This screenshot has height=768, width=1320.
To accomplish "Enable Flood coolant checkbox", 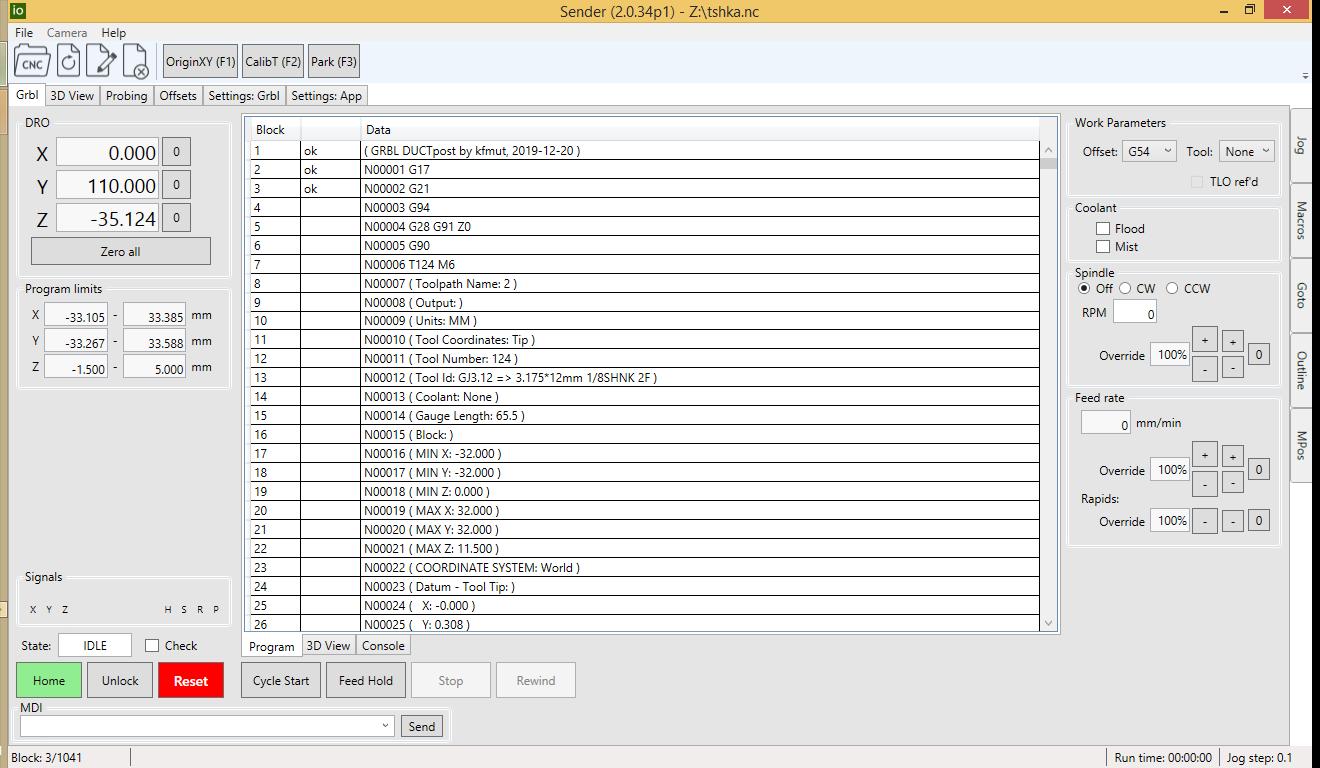I will pos(1103,229).
